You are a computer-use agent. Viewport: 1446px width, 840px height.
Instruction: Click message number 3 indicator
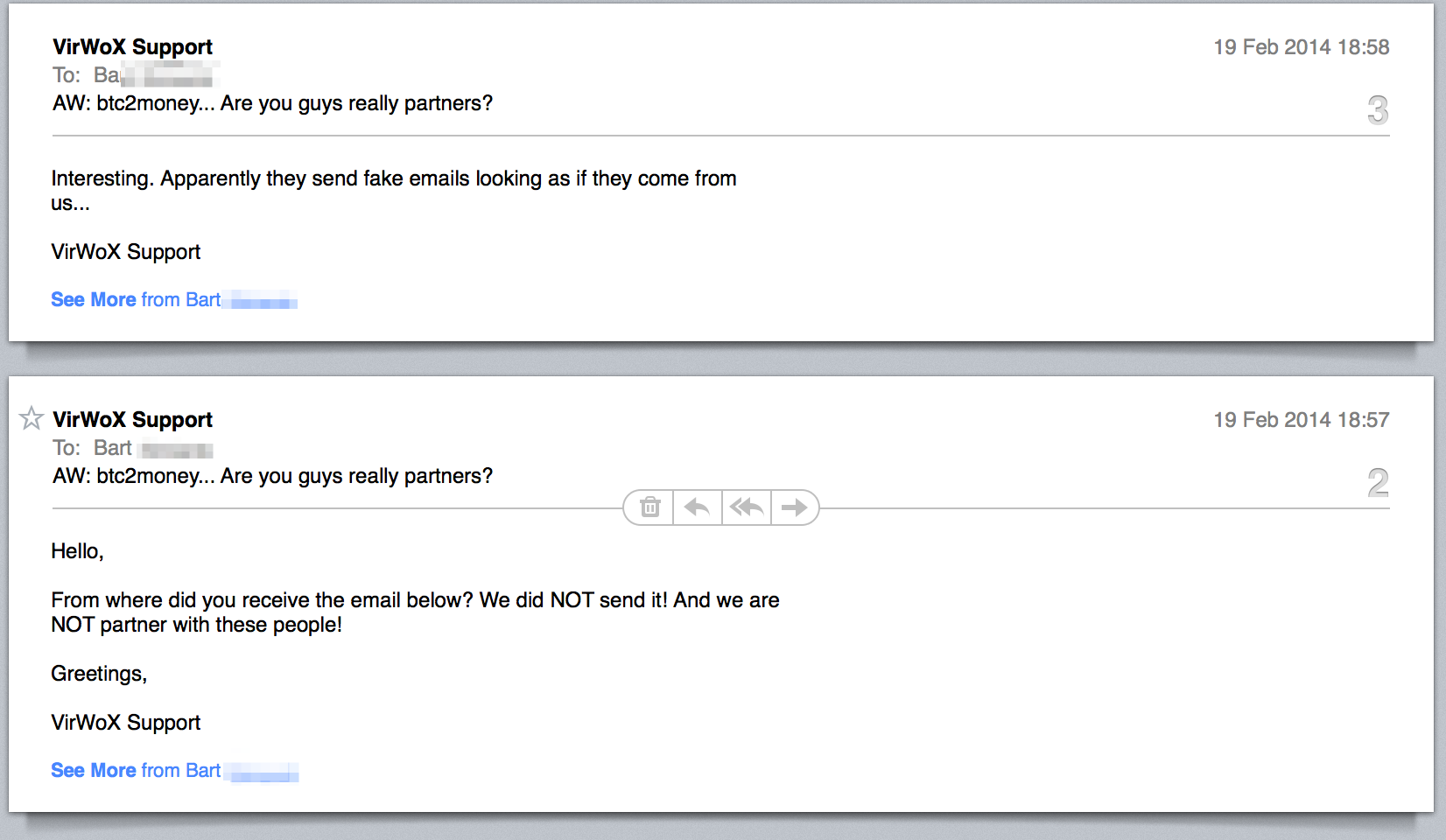click(1377, 110)
